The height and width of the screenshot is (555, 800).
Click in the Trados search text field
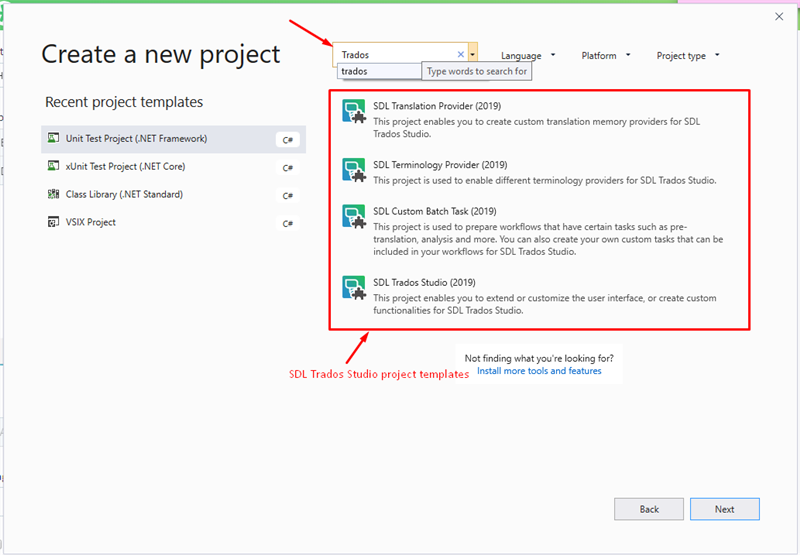click(395, 55)
